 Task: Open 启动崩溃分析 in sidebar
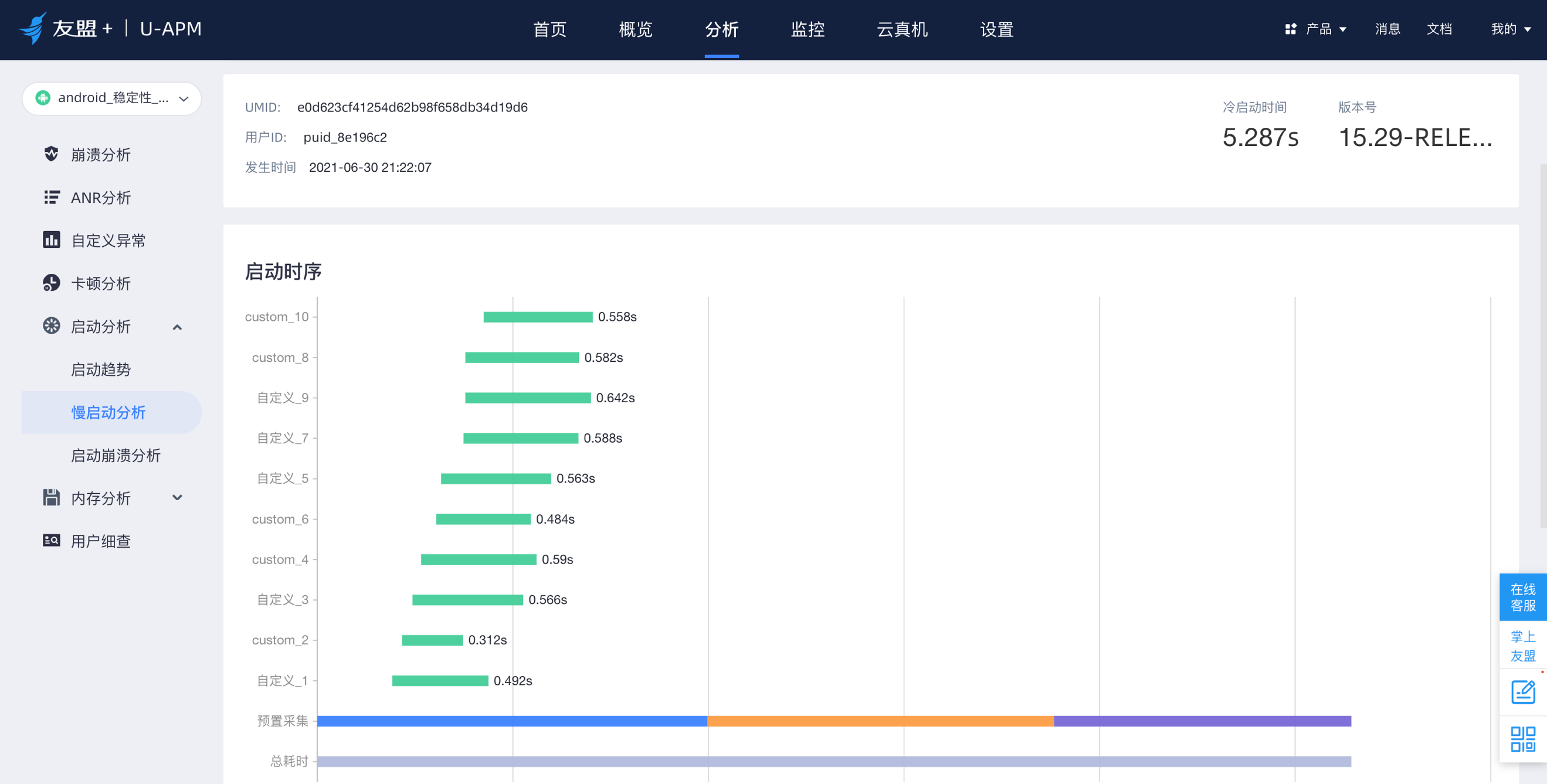116,455
